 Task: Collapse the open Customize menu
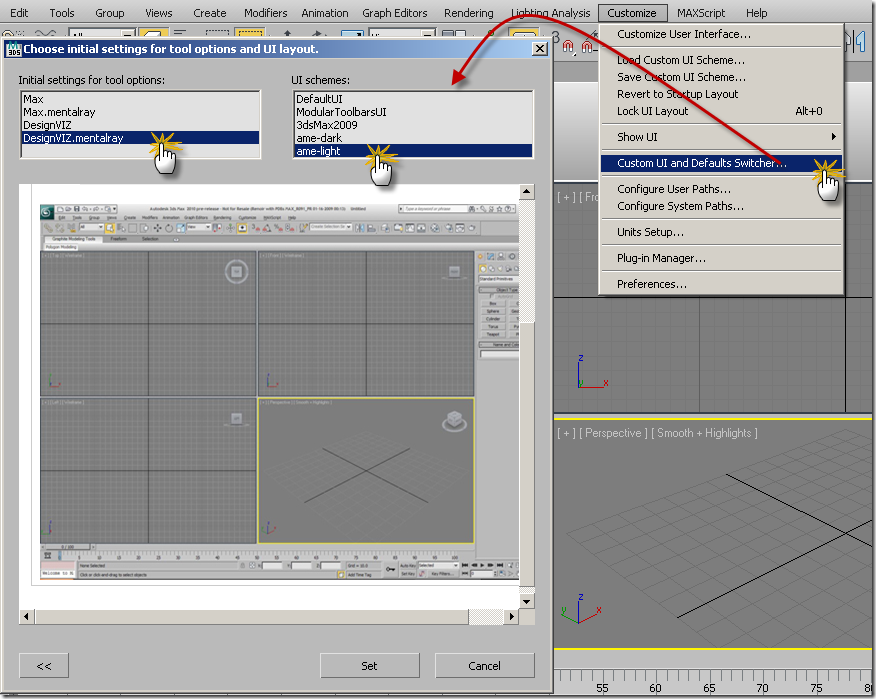click(632, 13)
